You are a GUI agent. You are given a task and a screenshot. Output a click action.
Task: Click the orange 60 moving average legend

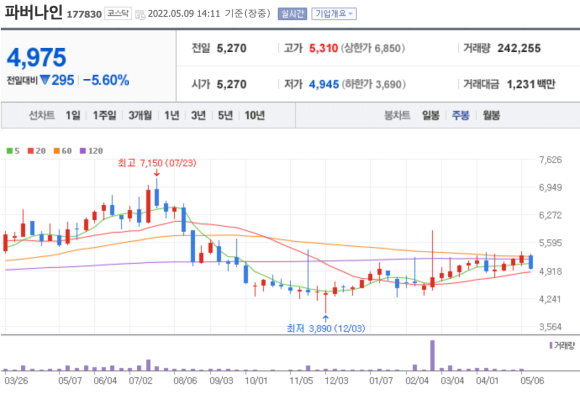(63, 151)
